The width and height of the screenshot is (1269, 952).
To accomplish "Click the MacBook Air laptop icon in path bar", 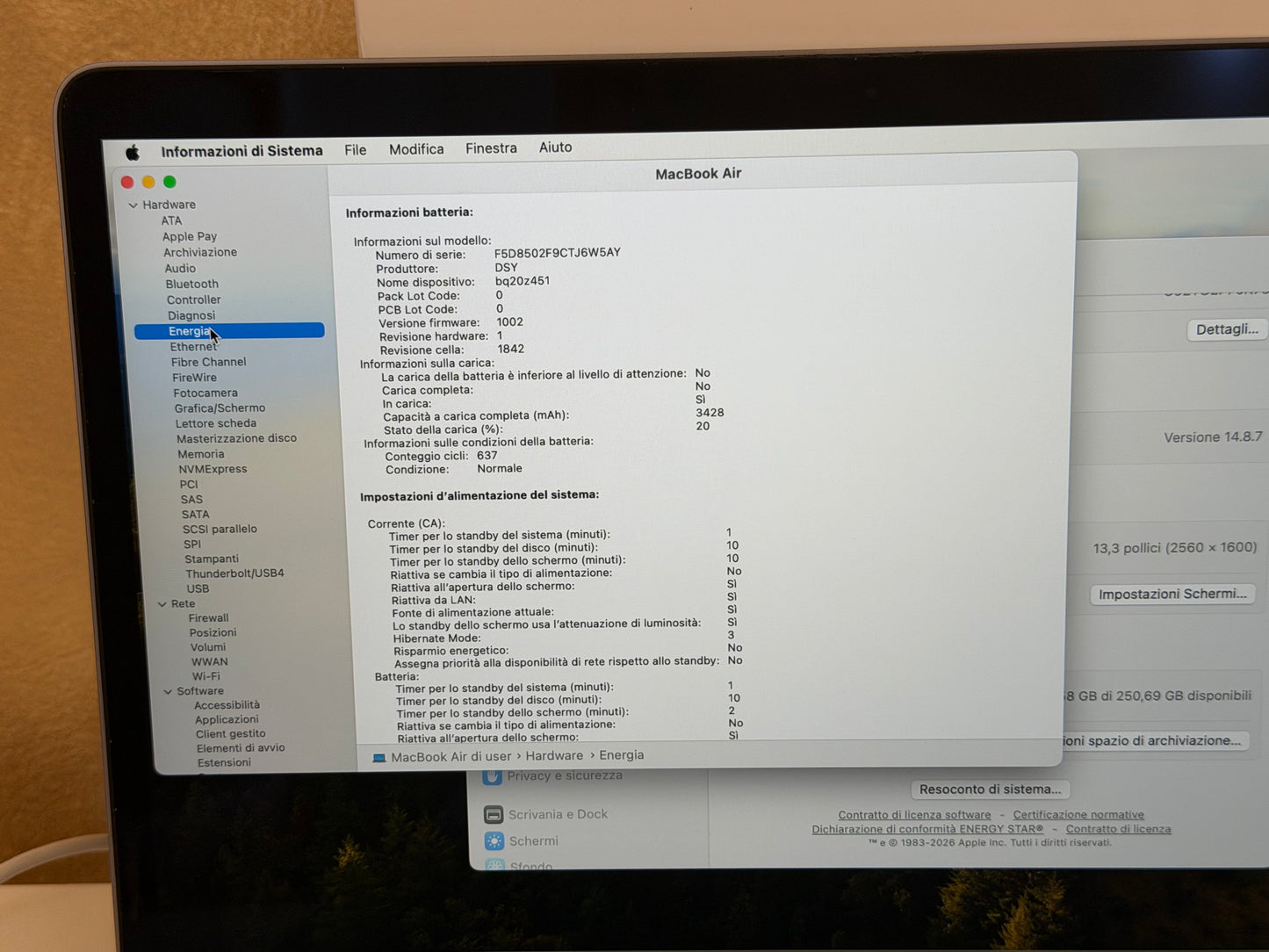I will tap(379, 758).
